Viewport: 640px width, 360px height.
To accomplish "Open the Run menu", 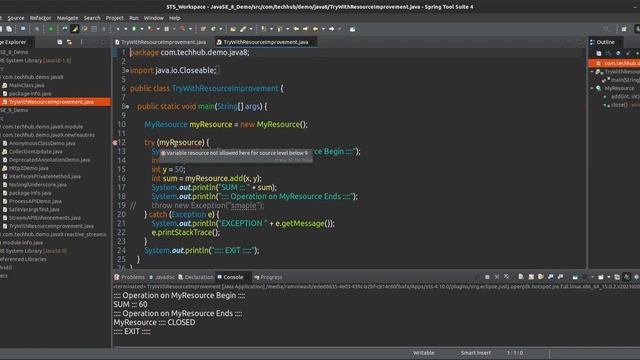I will click(133, 18).
